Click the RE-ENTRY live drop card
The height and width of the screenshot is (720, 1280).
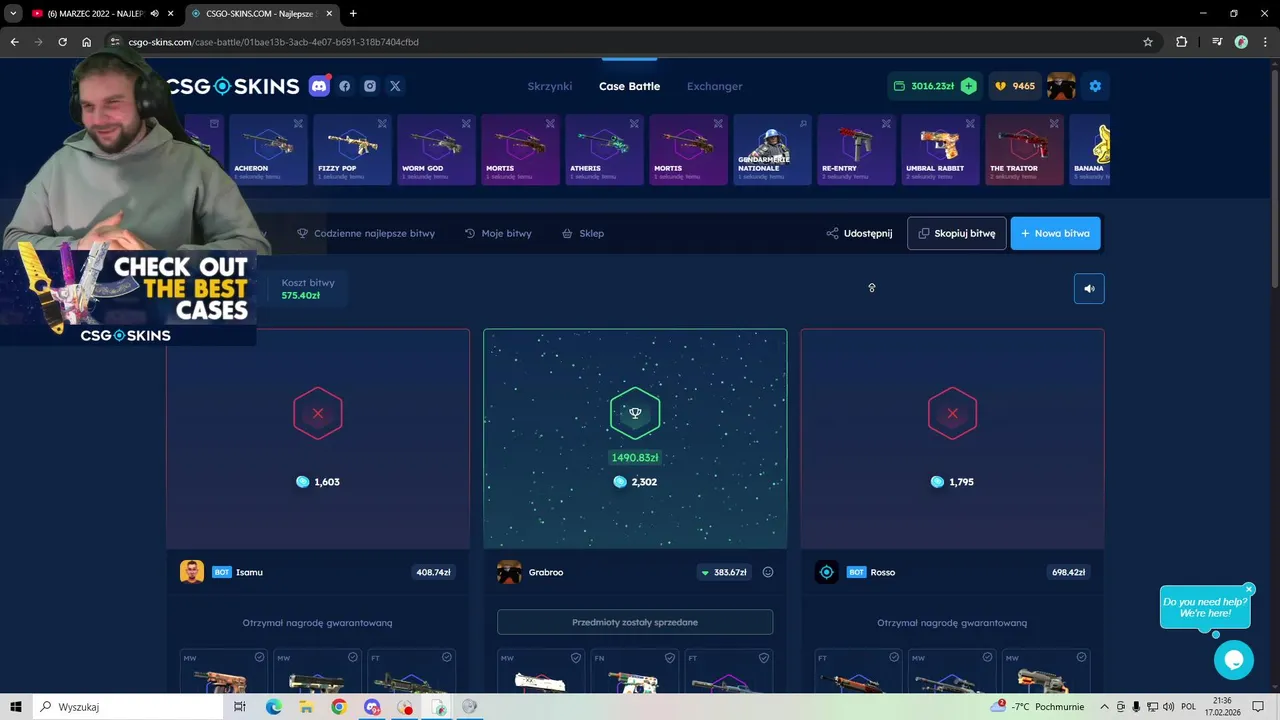click(x=856, y=149)
